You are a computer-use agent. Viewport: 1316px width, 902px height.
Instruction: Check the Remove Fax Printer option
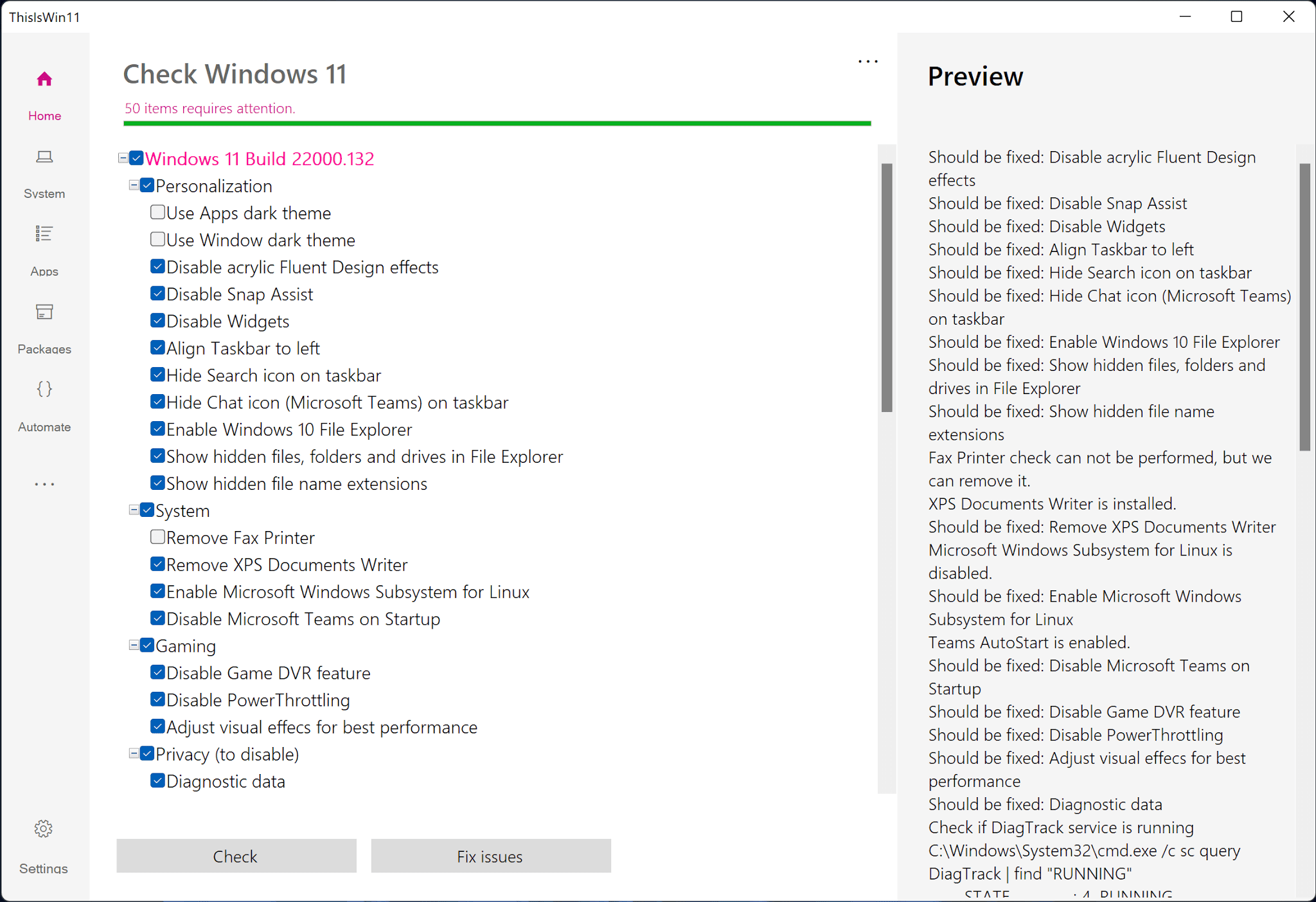click(157, 536)
